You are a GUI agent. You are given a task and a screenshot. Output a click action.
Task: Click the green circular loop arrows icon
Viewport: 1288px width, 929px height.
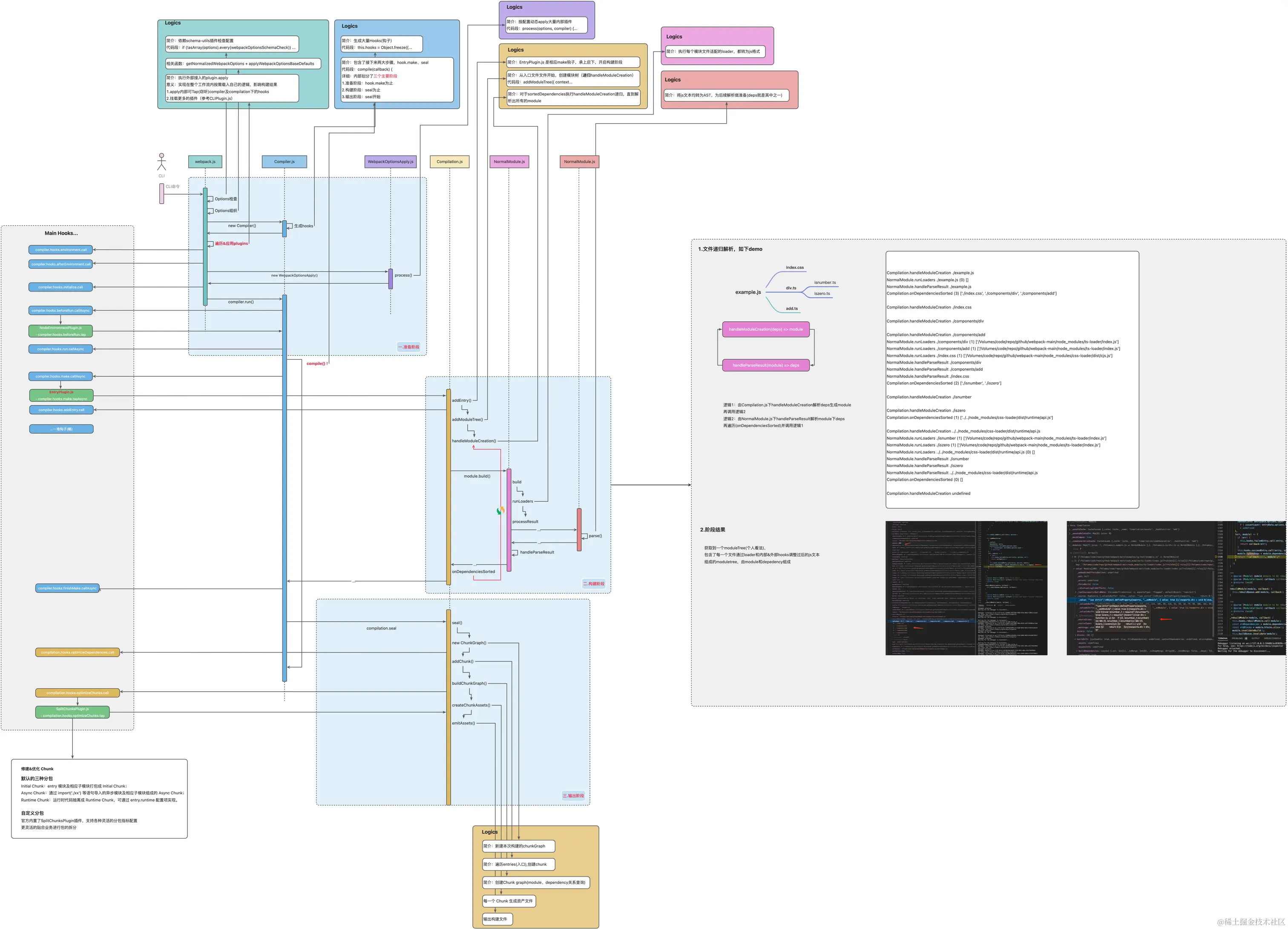pyautogui.click(x=500, y=511)
